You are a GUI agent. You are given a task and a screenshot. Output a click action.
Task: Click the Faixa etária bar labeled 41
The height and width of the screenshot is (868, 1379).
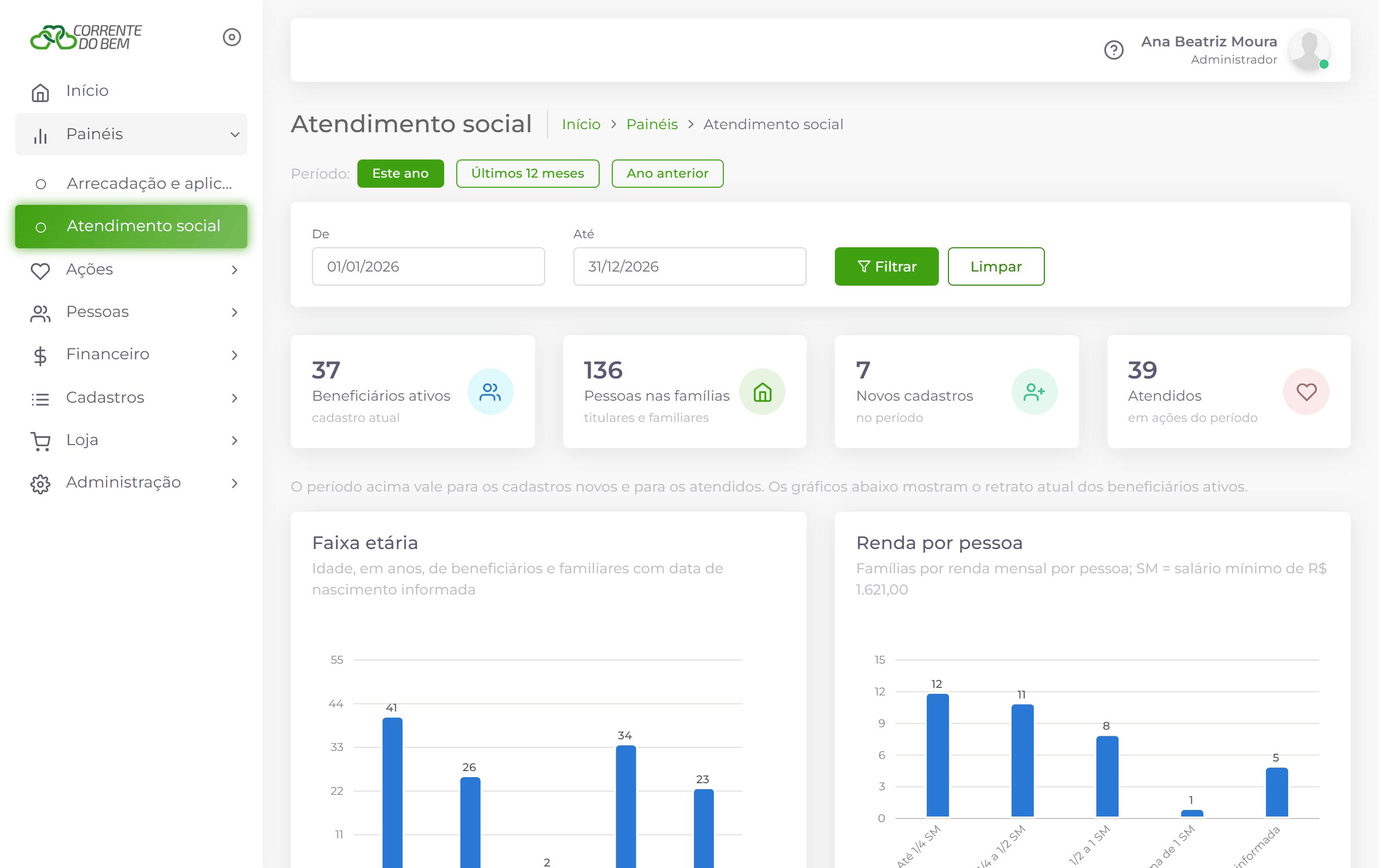[392, 792]
